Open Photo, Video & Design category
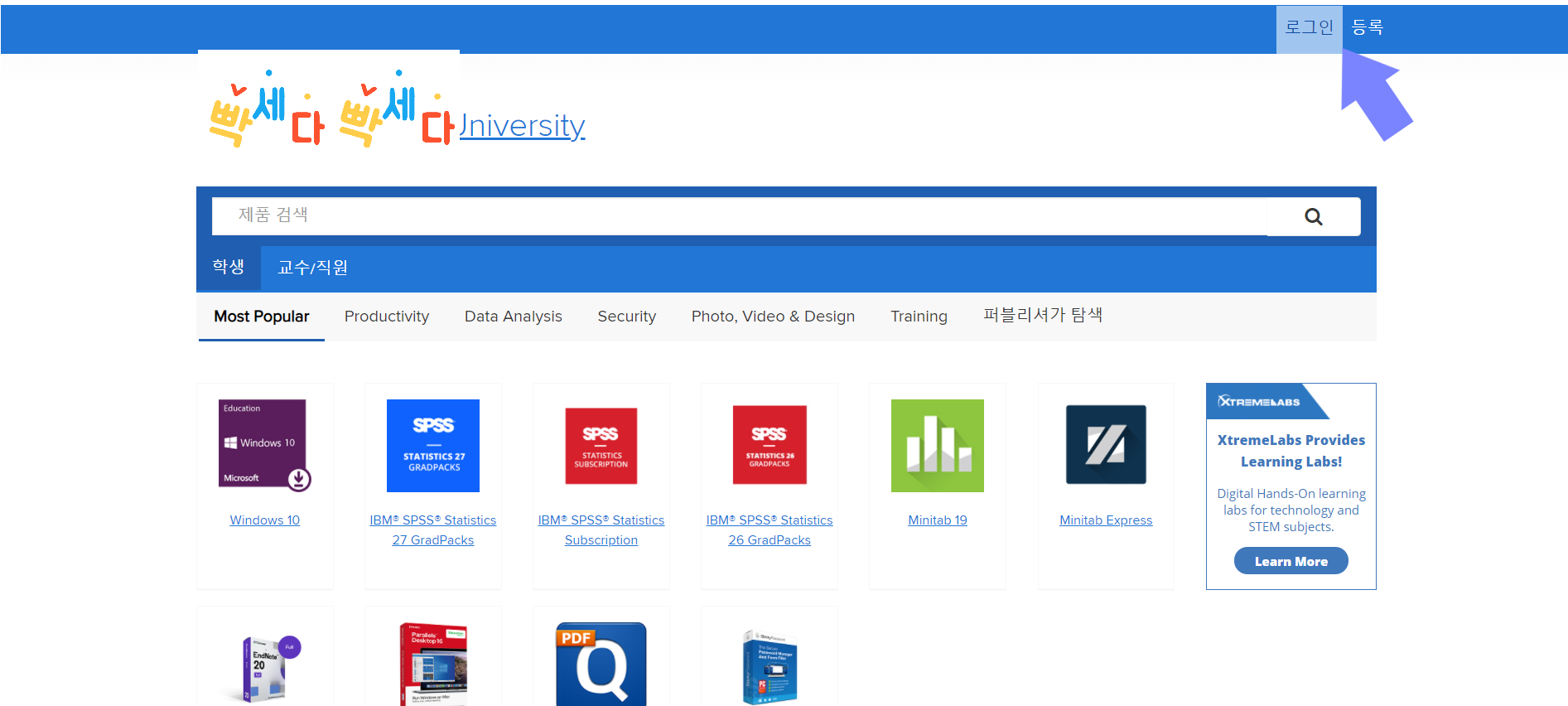This screenshot has width=1568, height=706. tap(773, 317)
